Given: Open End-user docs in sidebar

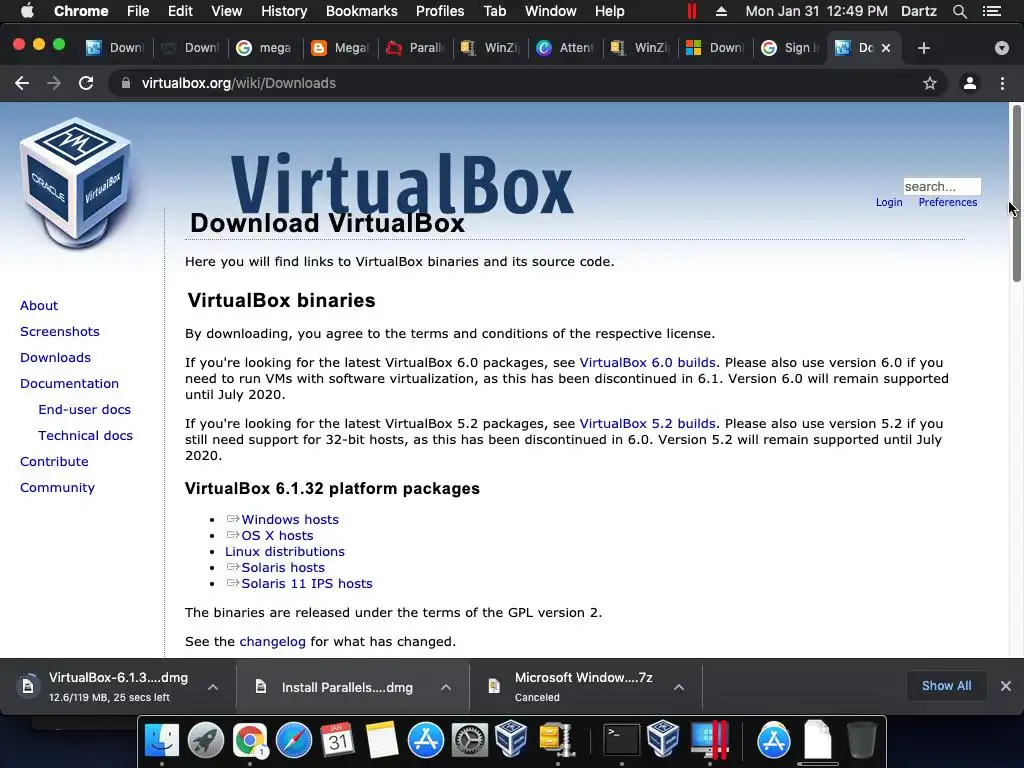Looking at the screenshot, I should [84, 409].
